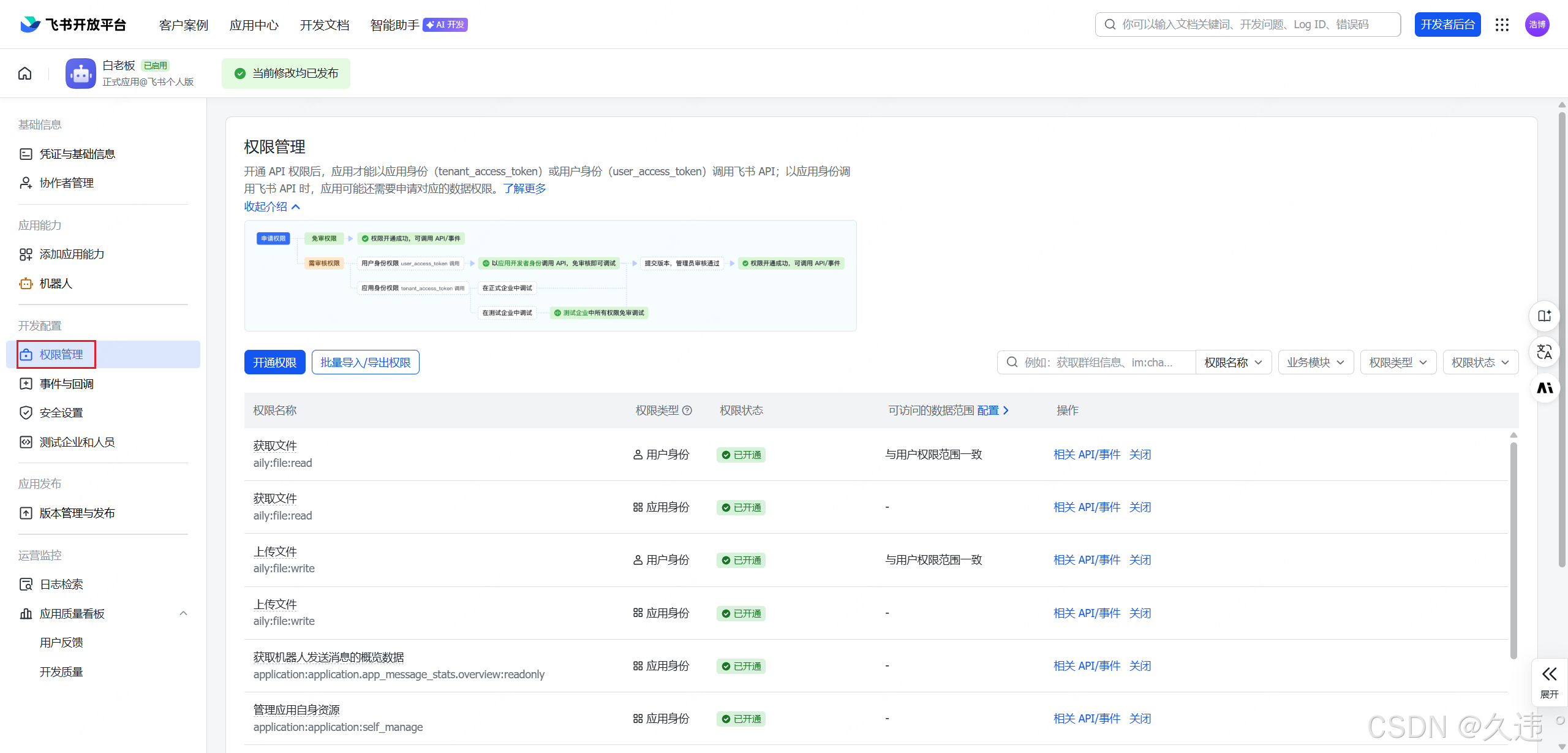Click the help icon beside 权限类型 header
Image resolution: width=1568 pixels, height=753 pixels.
coord(687,411)
